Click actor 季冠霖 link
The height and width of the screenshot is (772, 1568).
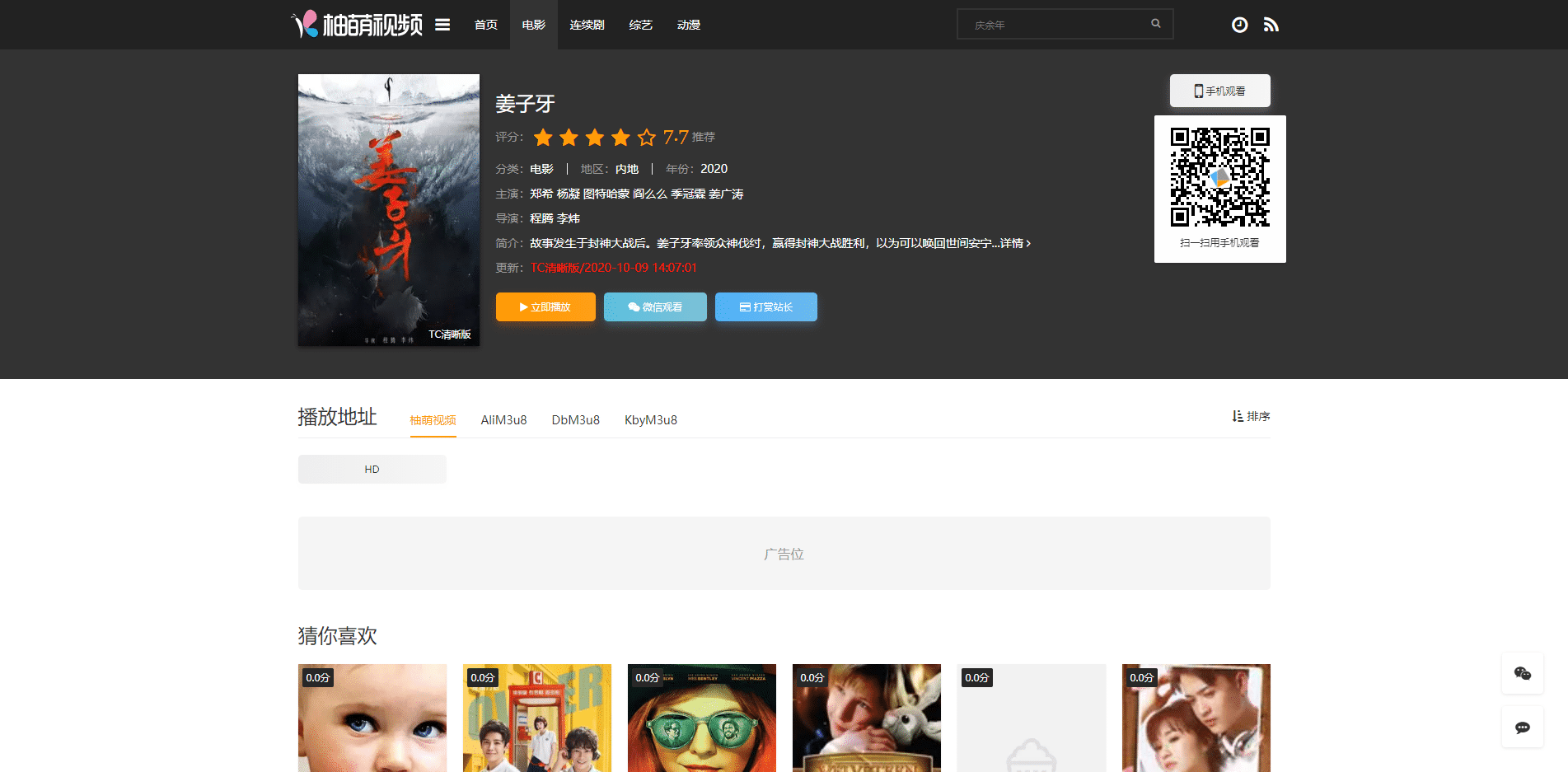tap(688, 194)
